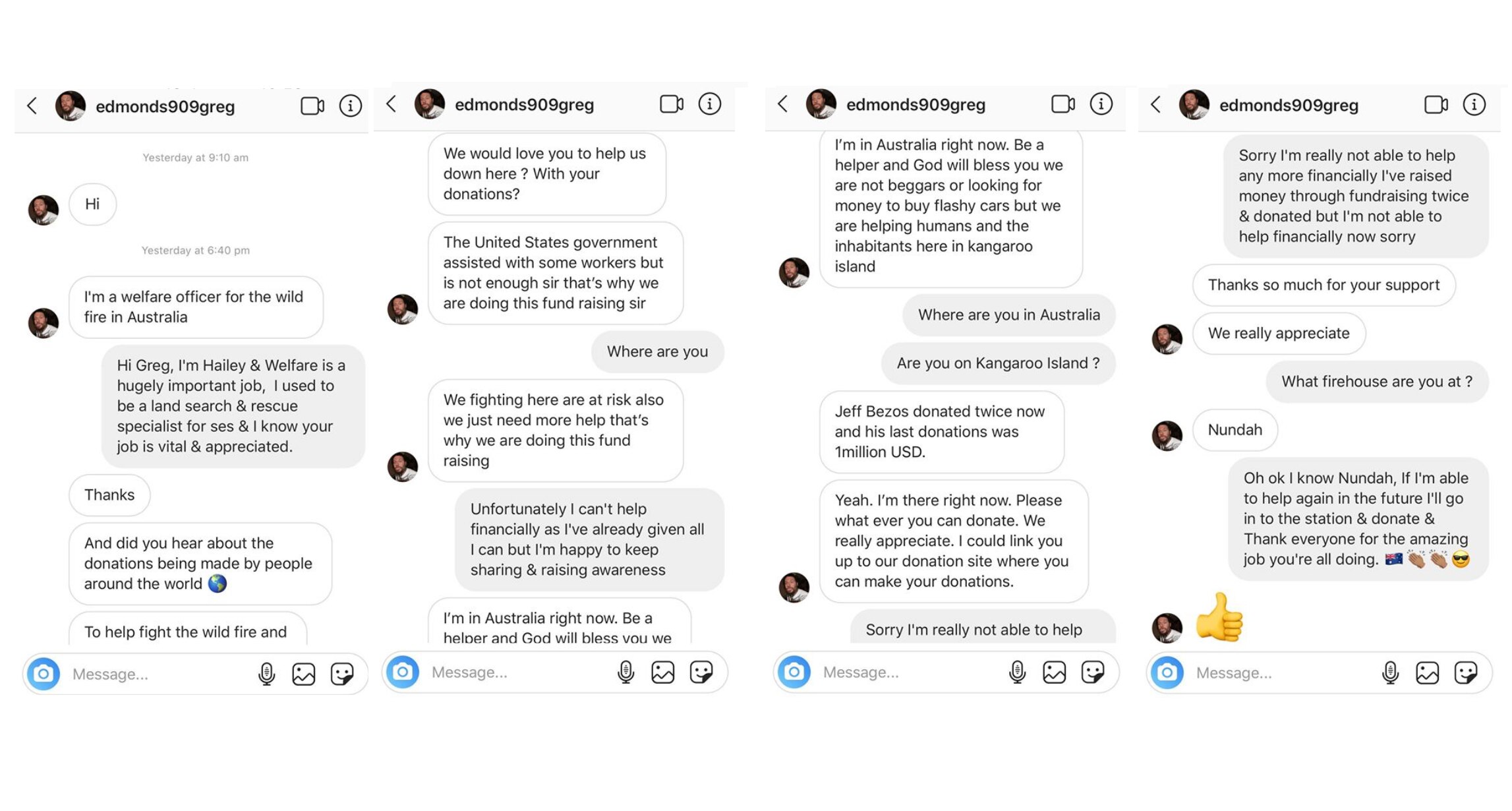This screenshot has height=811, width=1512.
Task: Start a video call with edmonds909greg
Action: pyautogui.click(x=310, y=105)
